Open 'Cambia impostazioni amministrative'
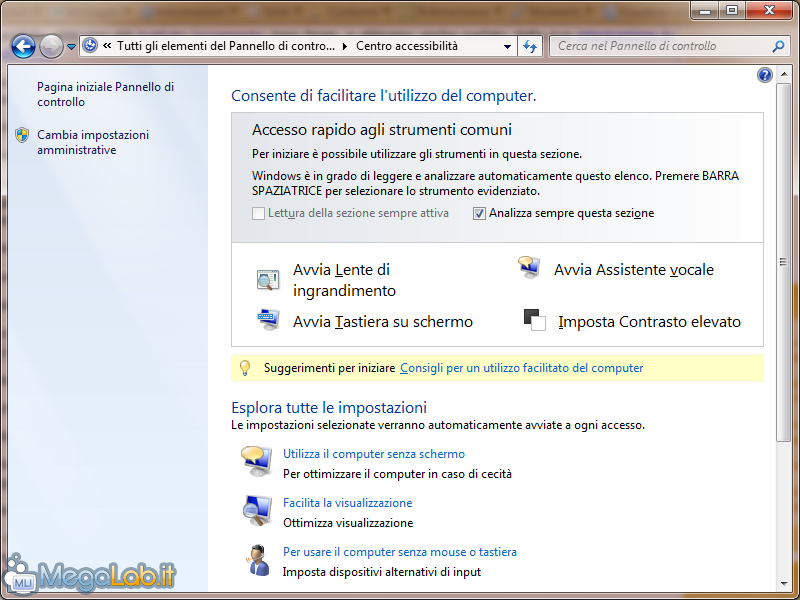Viewport: 800px width, 600px height. click(93, 142)
